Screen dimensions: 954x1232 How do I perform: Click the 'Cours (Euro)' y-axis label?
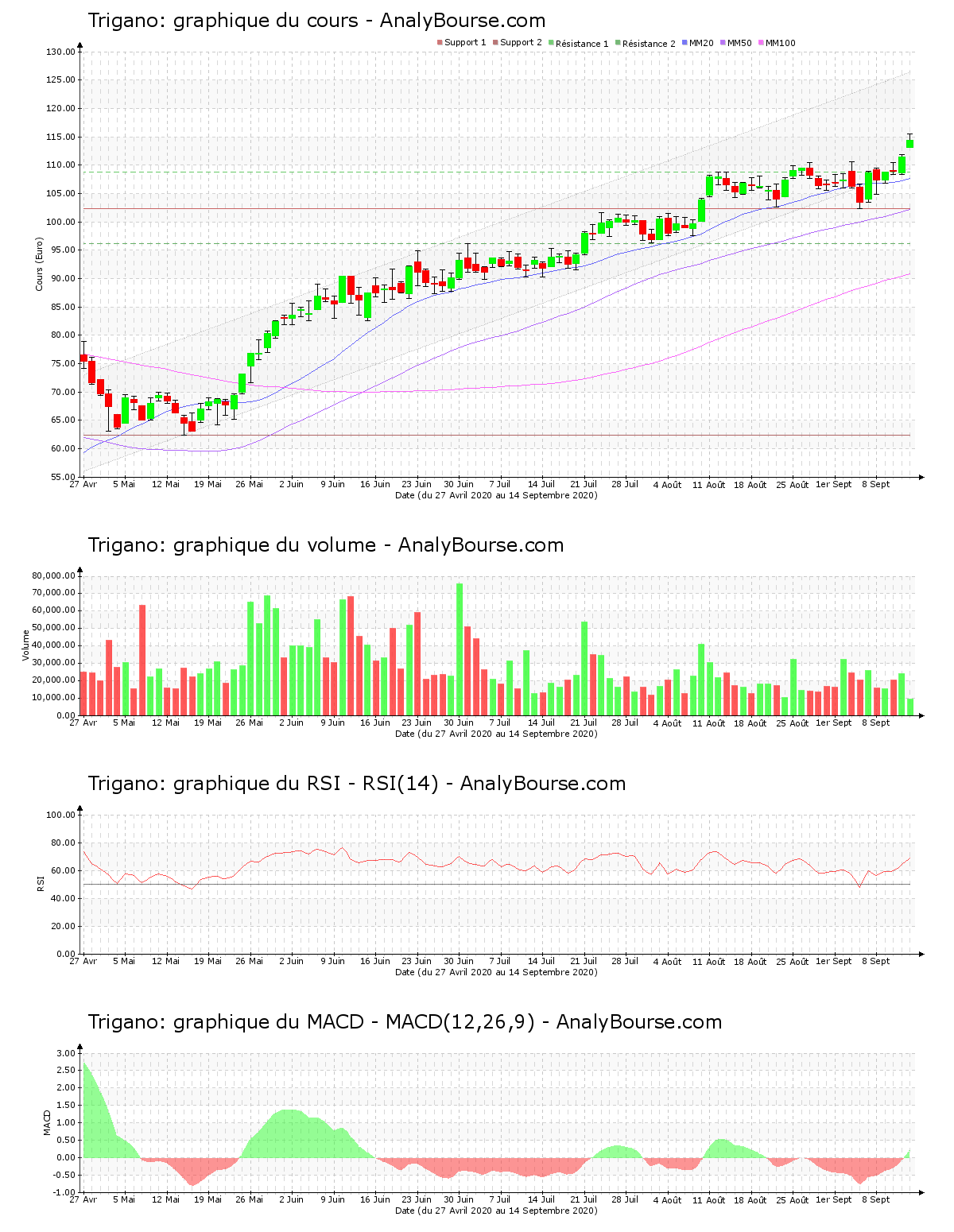tap(39, 264)
